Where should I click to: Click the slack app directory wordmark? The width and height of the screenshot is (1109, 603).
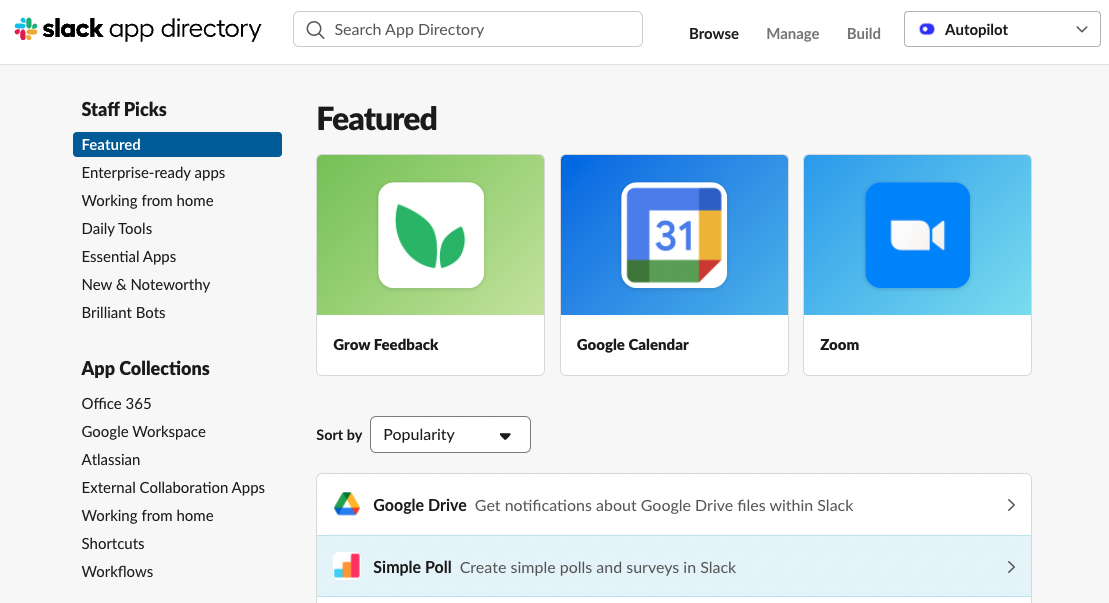tap(151, 29)
